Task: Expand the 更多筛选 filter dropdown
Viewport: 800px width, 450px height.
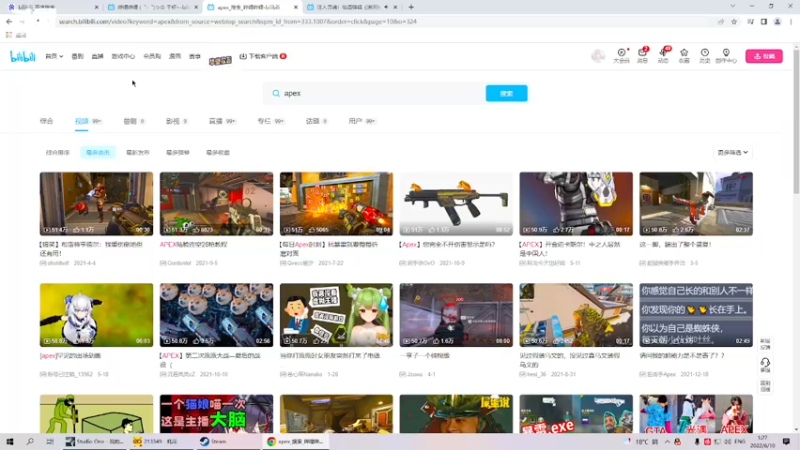Action: [733, 152]
